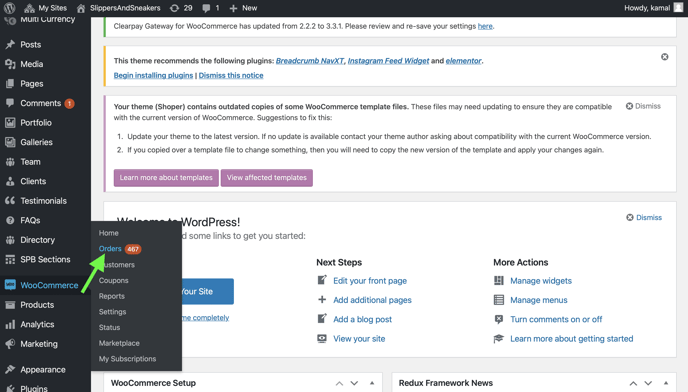Image resolution: width=688 pixels, height=392 pixels.
Task: Open Status in WooCommerce submenu
Action: pyautogui.click(x=109, y=327)
